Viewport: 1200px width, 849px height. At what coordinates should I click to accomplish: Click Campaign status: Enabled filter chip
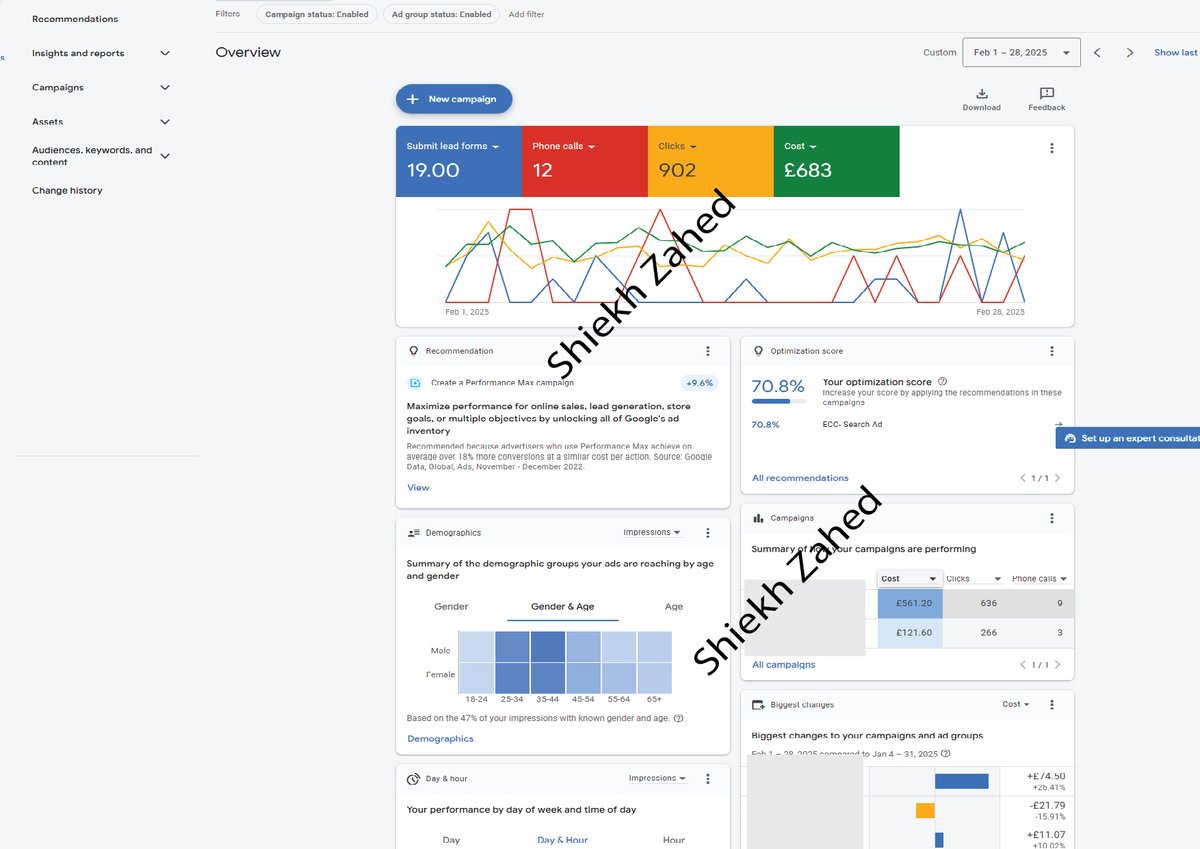(x=317, y=15)
